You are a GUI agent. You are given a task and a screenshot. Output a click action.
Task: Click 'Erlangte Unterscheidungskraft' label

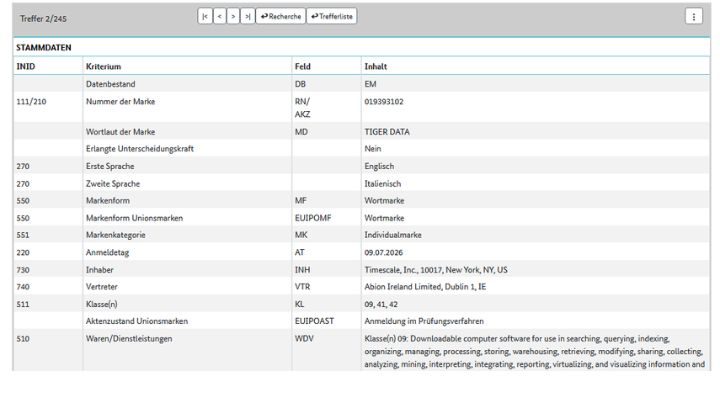[x=140, y=149]
